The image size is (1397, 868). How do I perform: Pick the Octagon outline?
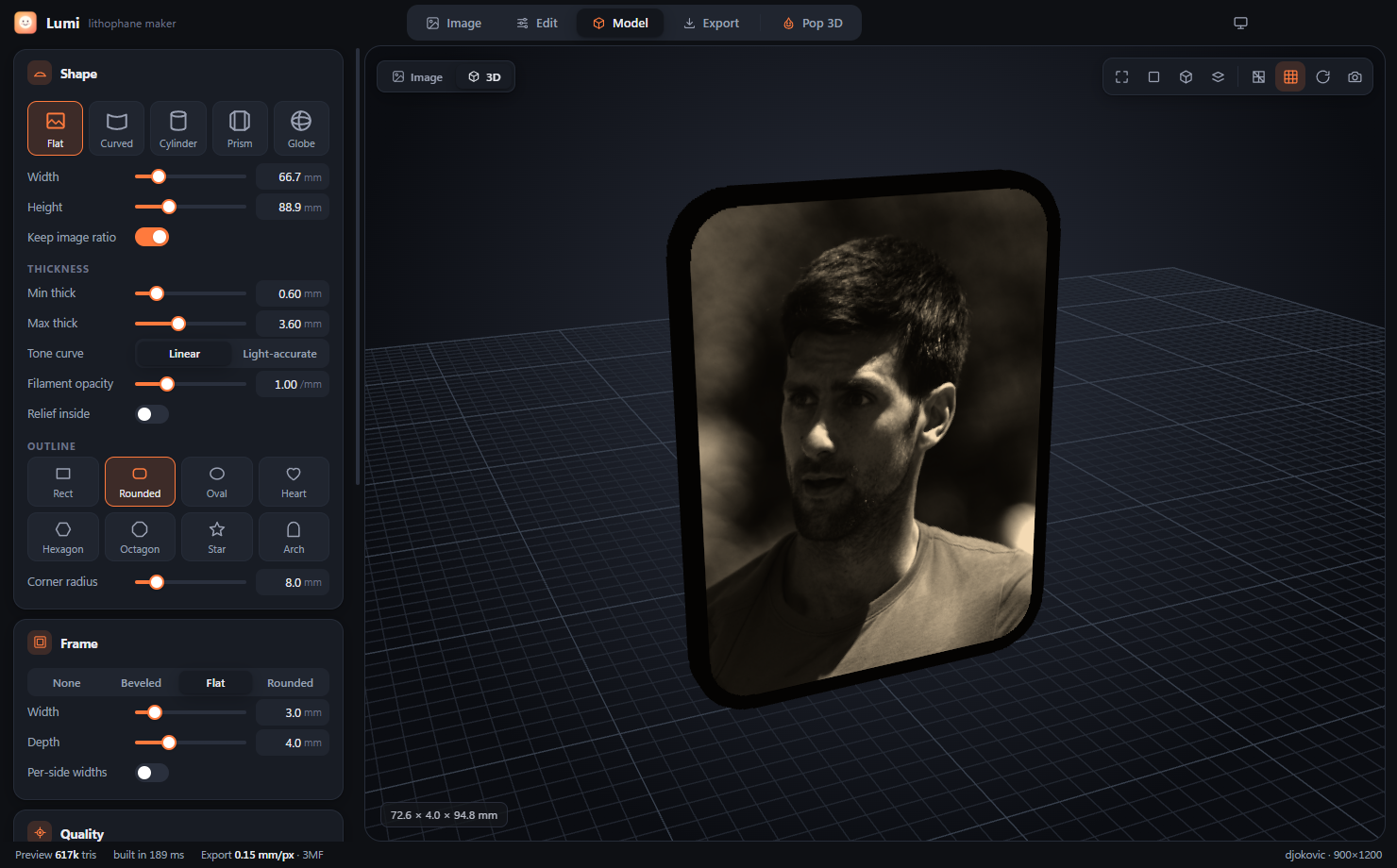coord(140,538)
